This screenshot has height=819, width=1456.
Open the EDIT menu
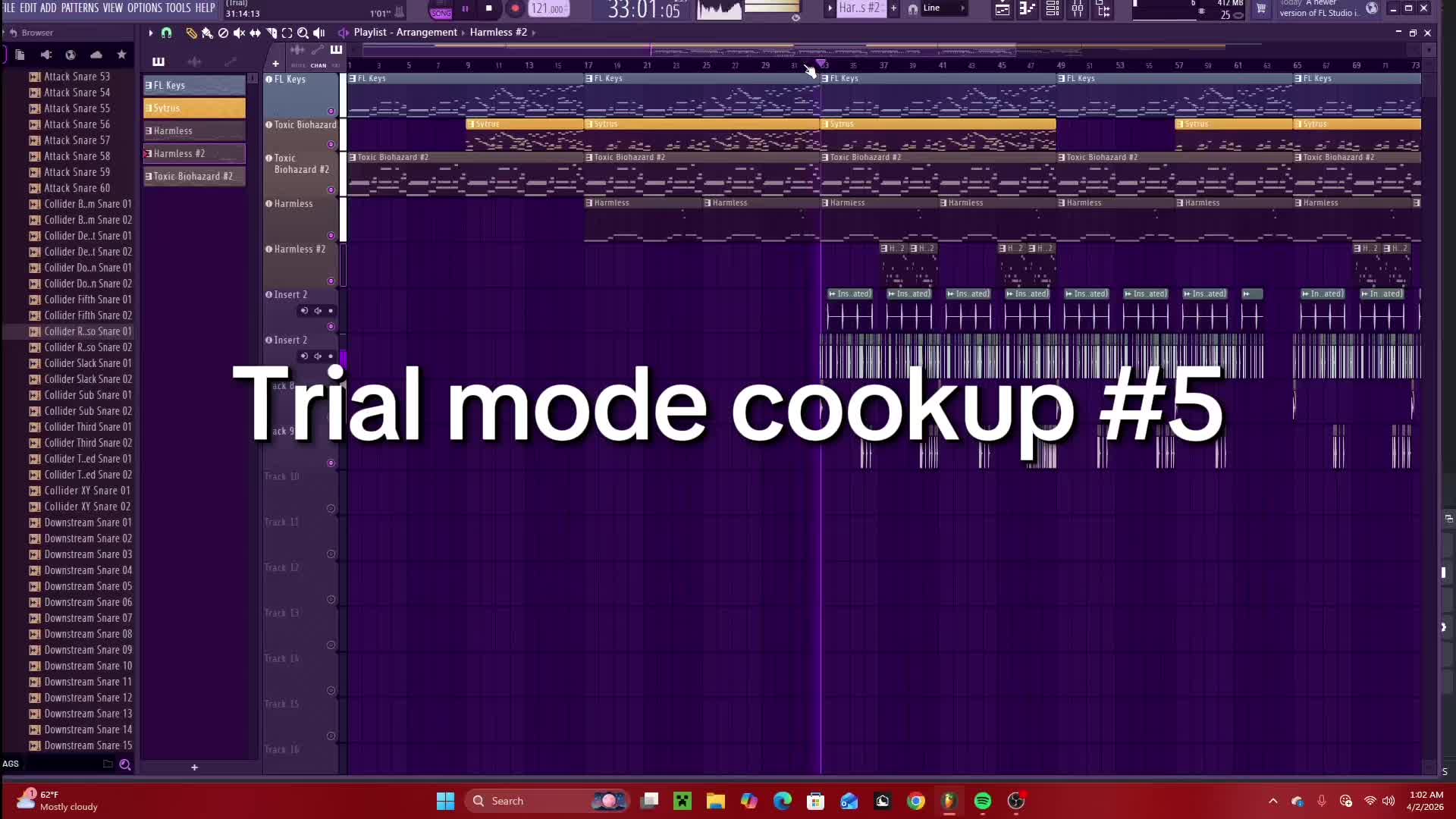pyautogui.click(x=28, y=8)
